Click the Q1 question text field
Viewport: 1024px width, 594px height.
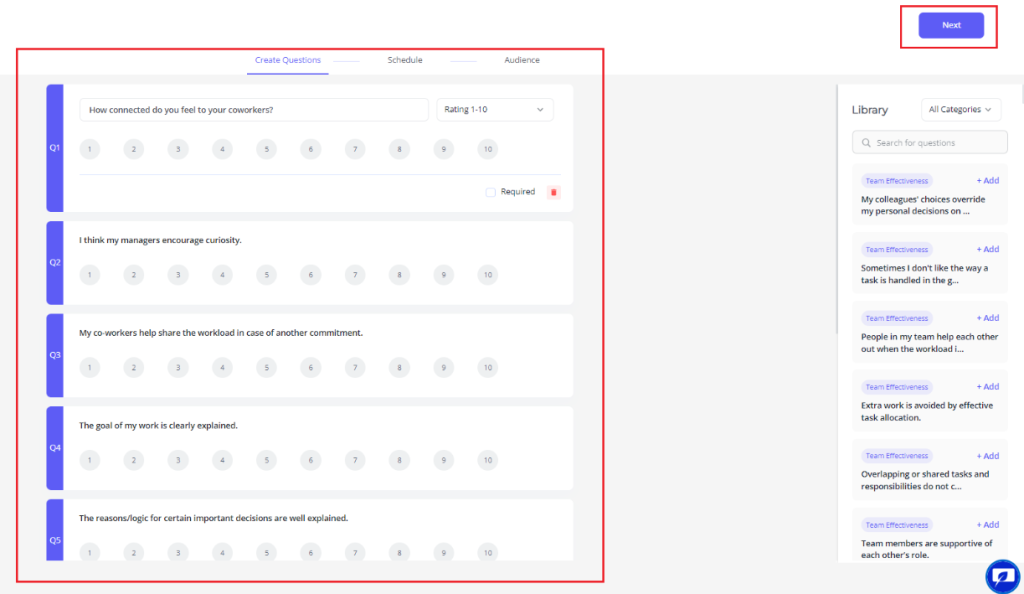pos(253,110)
